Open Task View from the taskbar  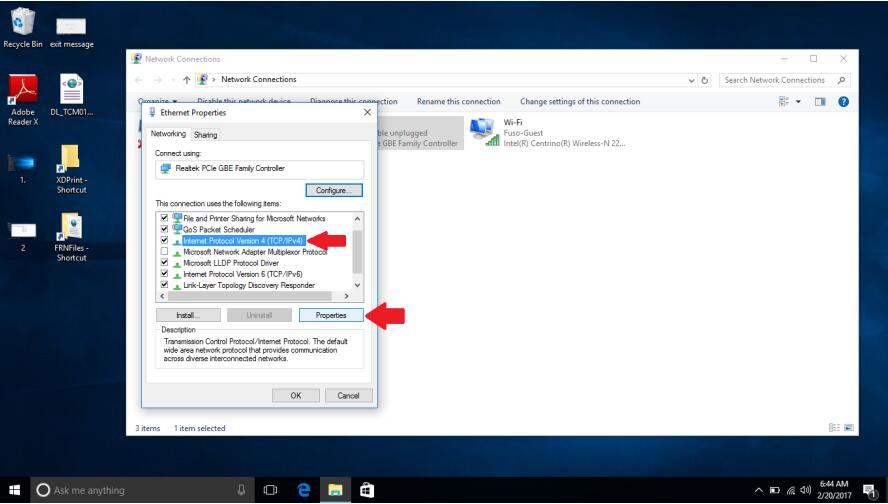tap(271, 490)
